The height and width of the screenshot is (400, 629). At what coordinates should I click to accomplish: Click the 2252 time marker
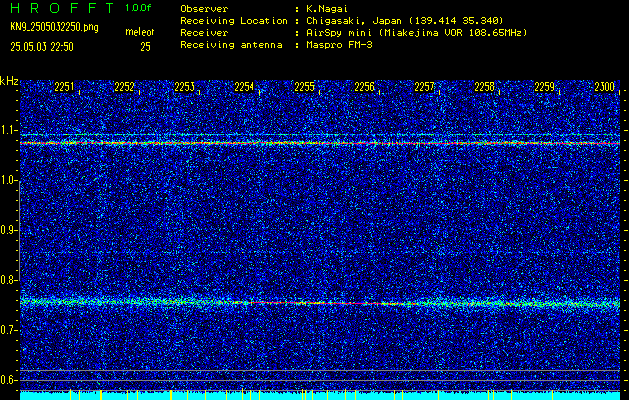pos(124,87)
